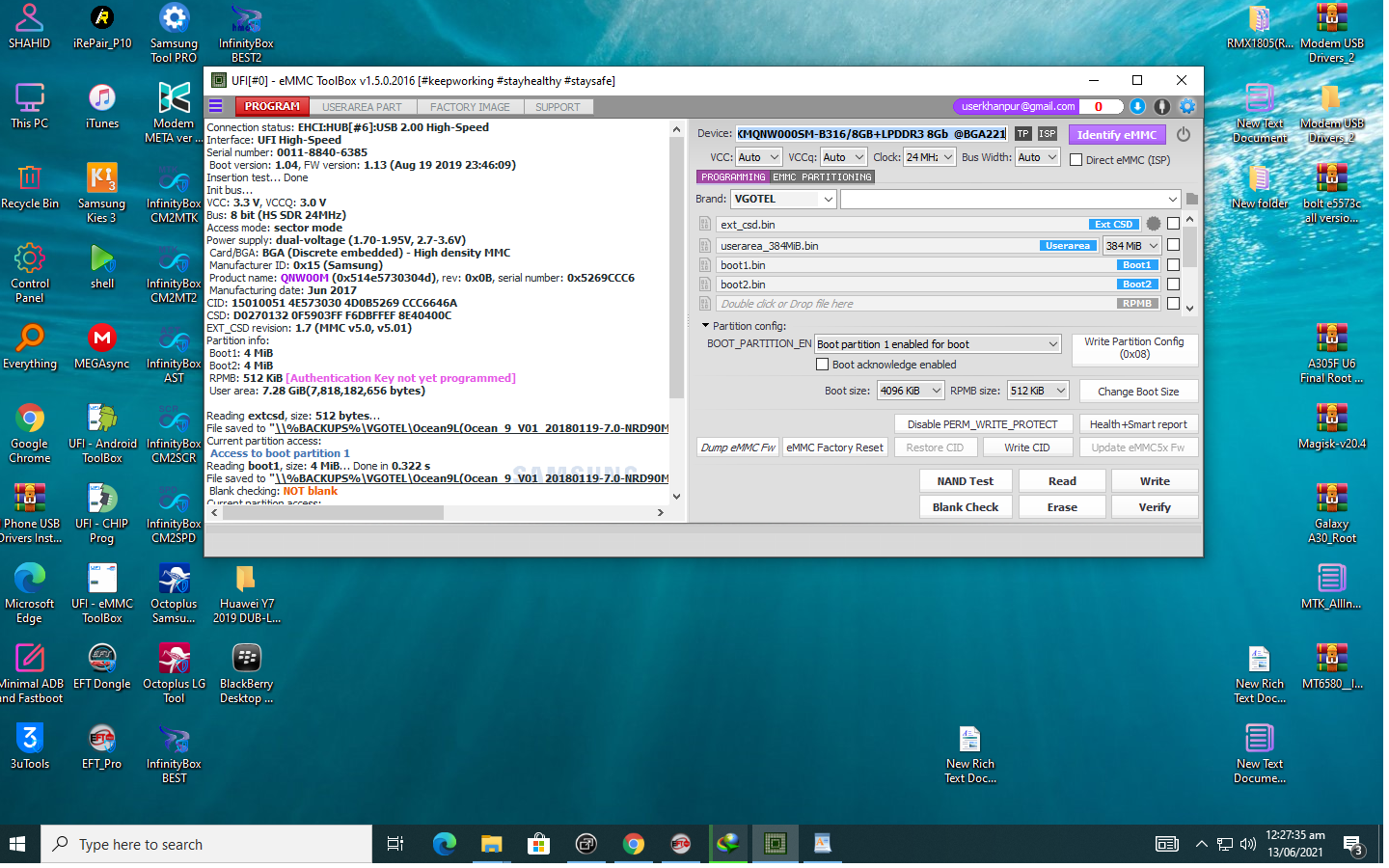Open Task View on the taskbar

point(395,845)
